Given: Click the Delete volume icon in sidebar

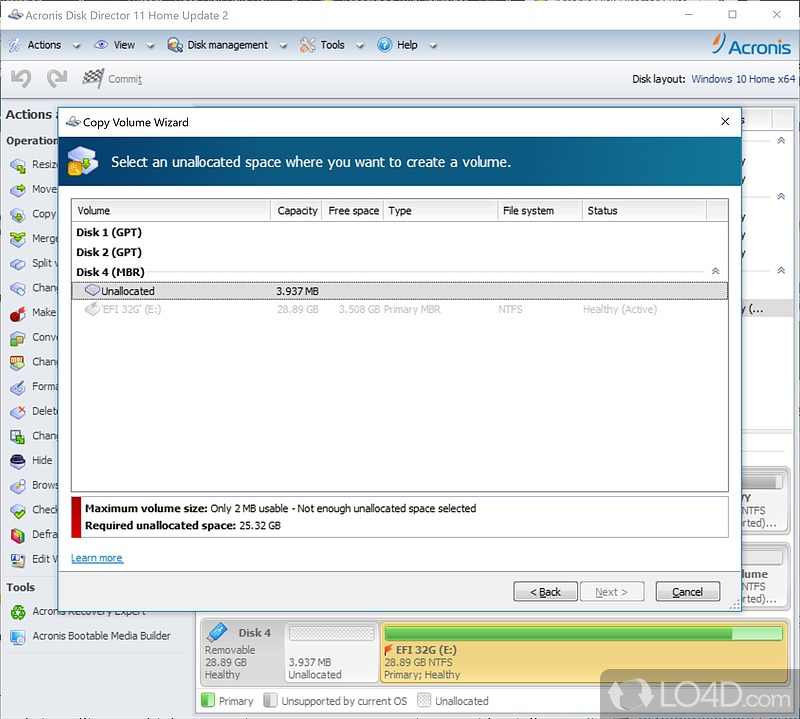Looking at the screenshot, I should pos(18,412).
